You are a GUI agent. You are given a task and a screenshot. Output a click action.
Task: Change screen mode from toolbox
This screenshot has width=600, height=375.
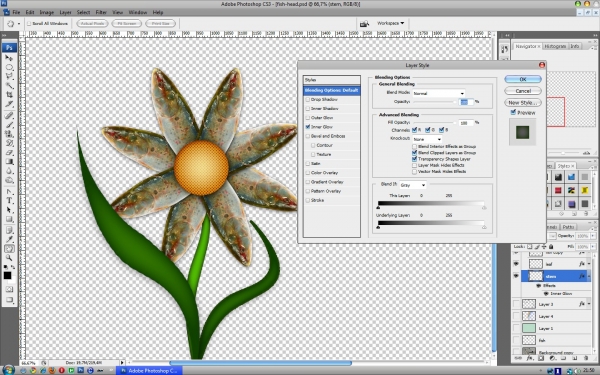coord(9,300)
